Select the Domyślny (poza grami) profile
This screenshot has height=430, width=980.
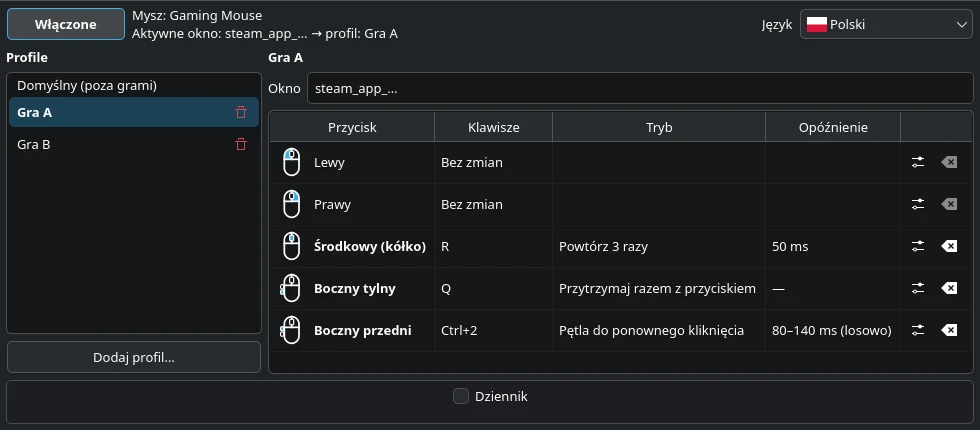134,86
